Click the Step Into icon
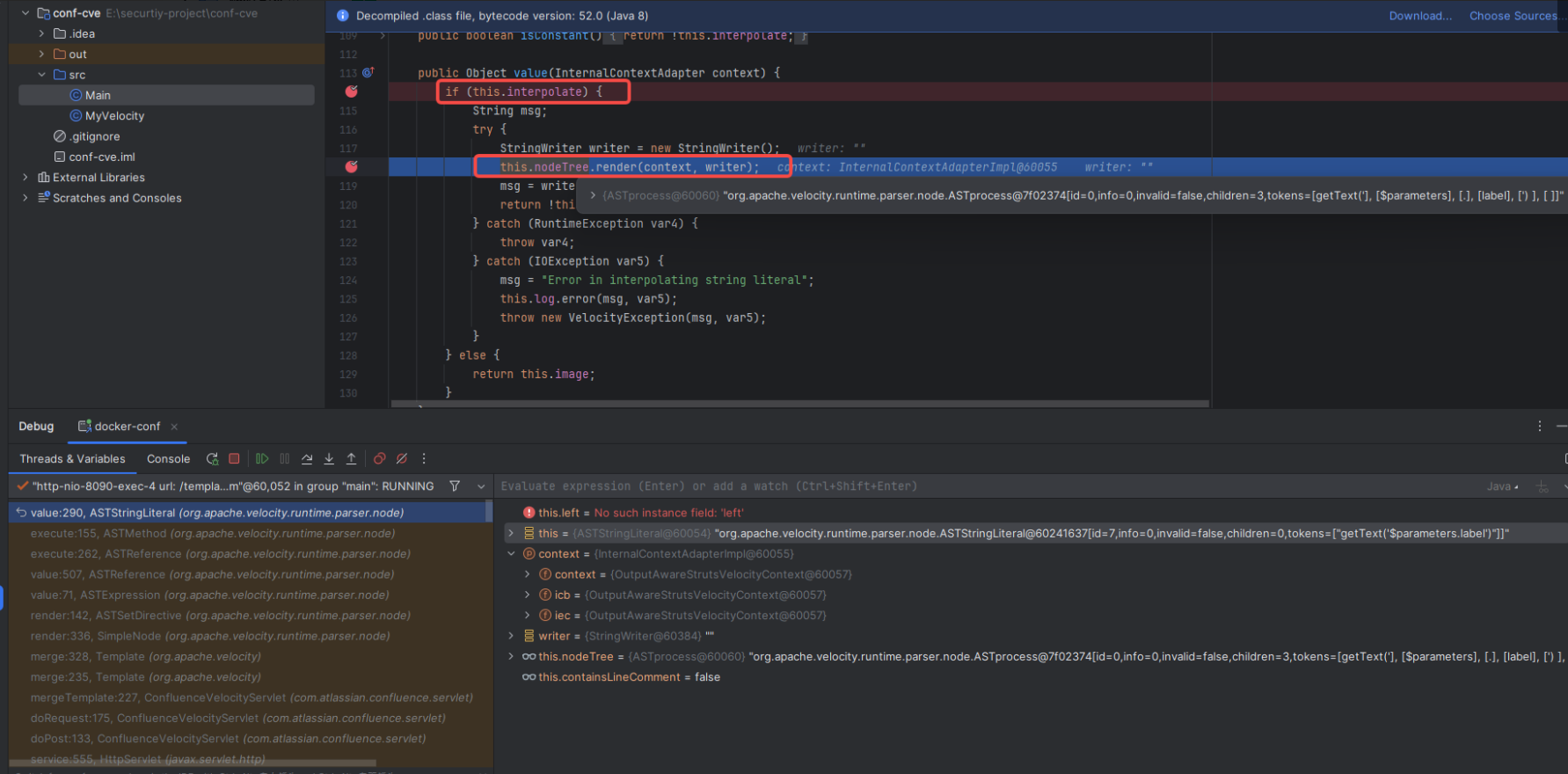The image size is (1568, 774). point(329,459)
